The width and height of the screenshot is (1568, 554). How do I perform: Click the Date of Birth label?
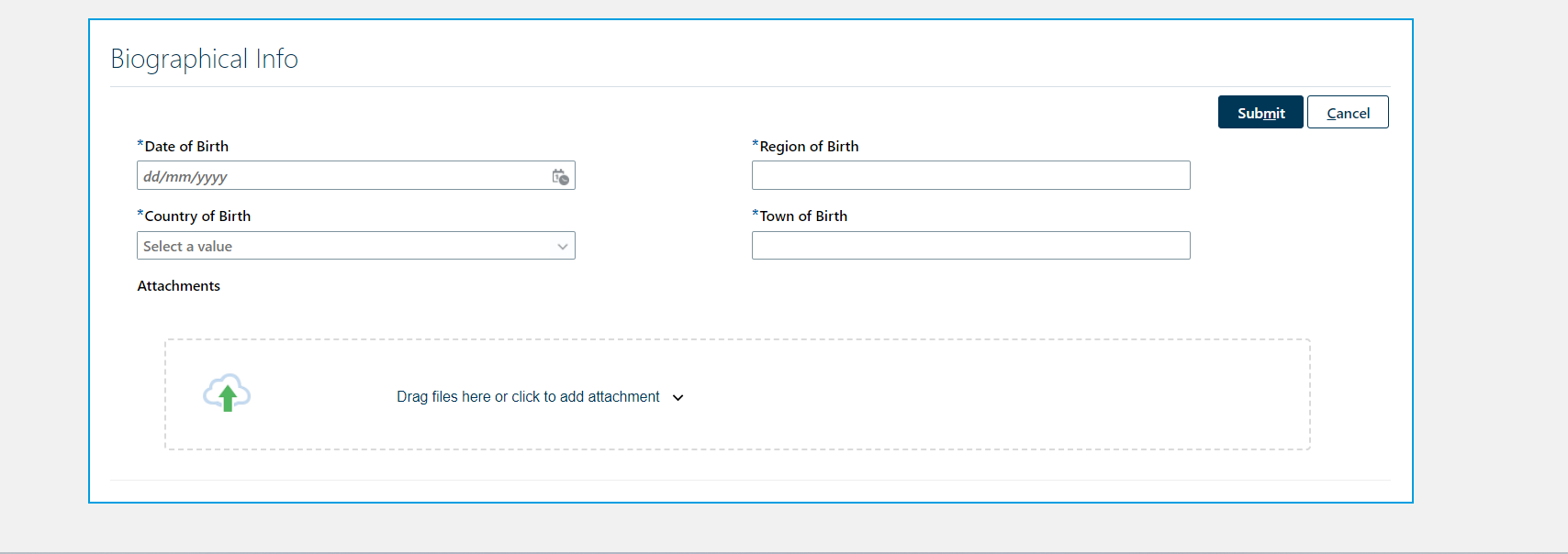[x=186, y=146]
